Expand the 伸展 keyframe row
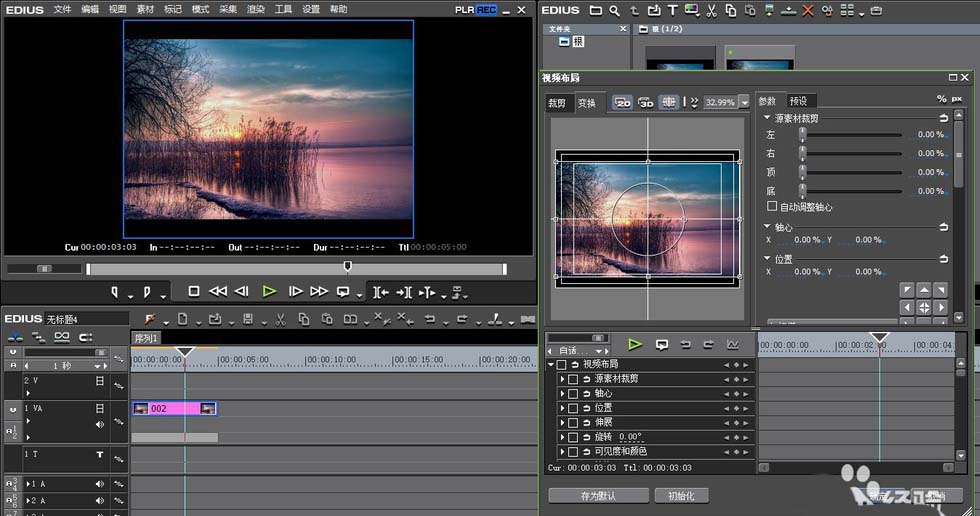Screen dimensions: 980x516 tap(562, 423)
